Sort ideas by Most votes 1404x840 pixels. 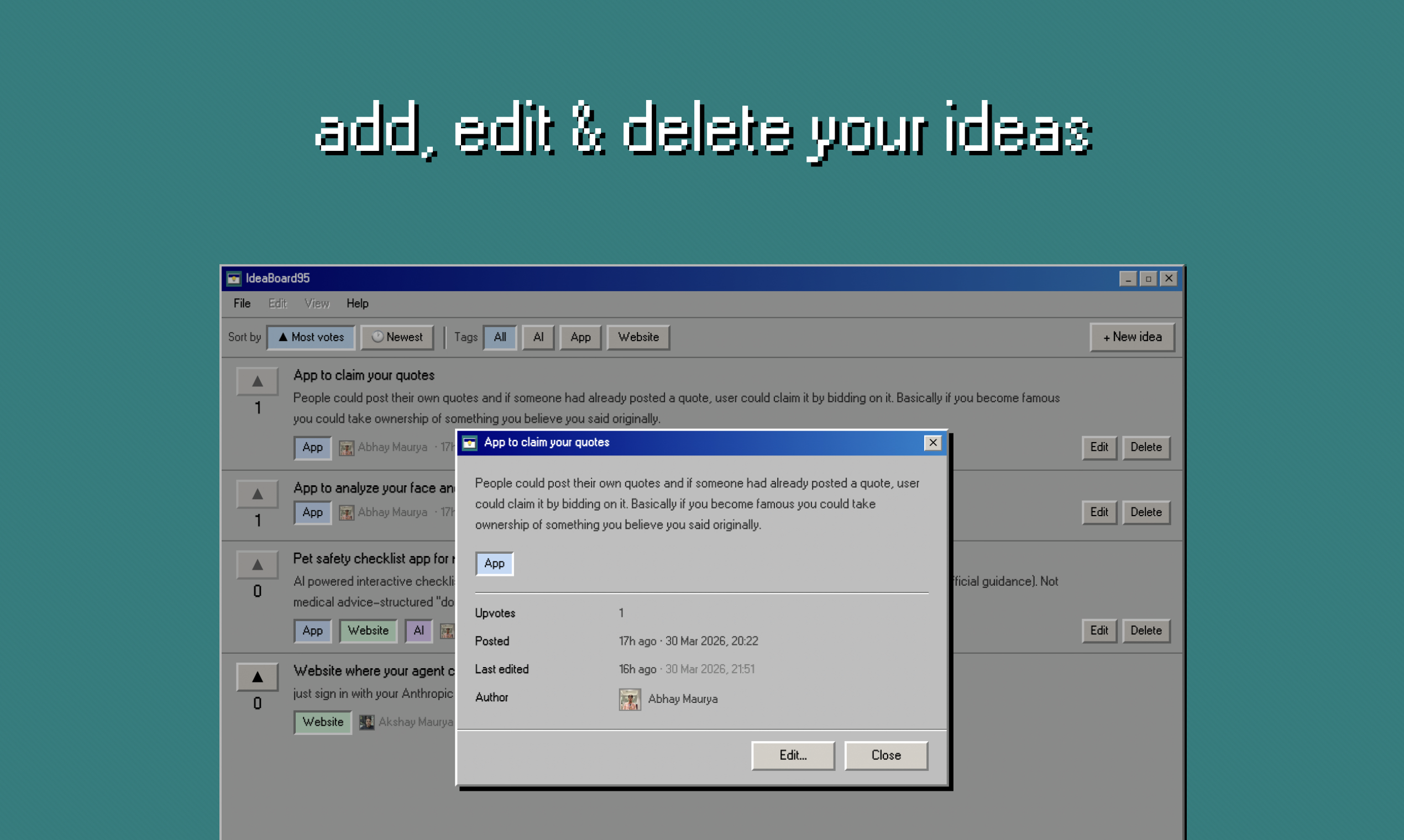[311, 337]
